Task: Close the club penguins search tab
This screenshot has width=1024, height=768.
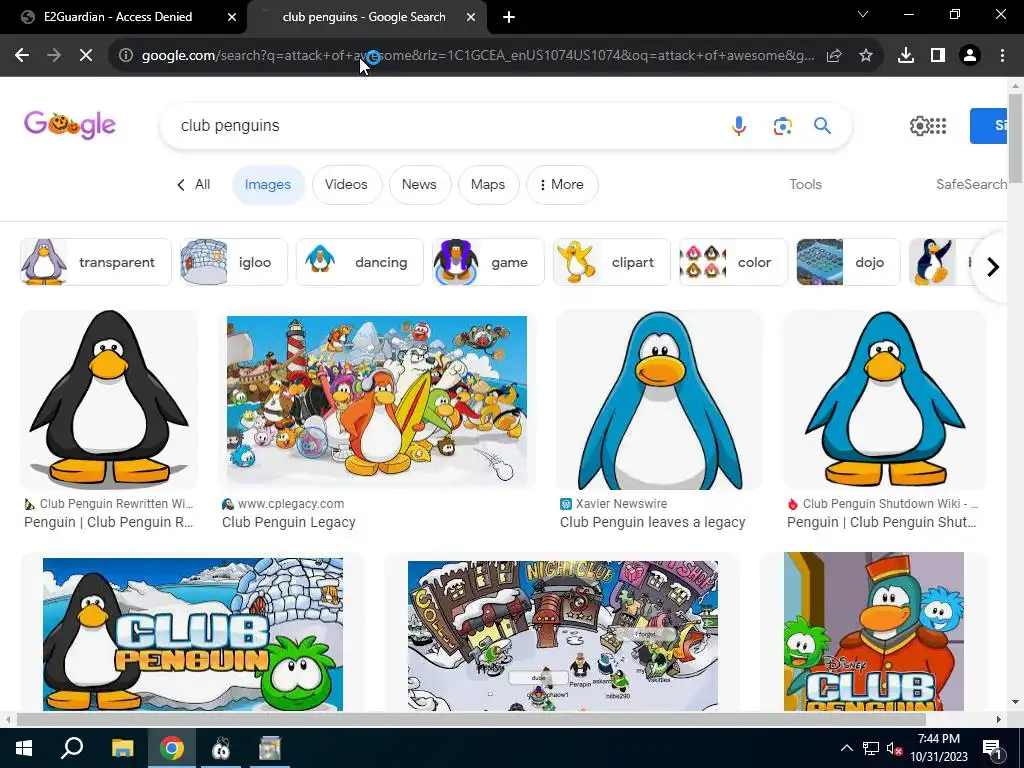Action: (x=471, y=17)
